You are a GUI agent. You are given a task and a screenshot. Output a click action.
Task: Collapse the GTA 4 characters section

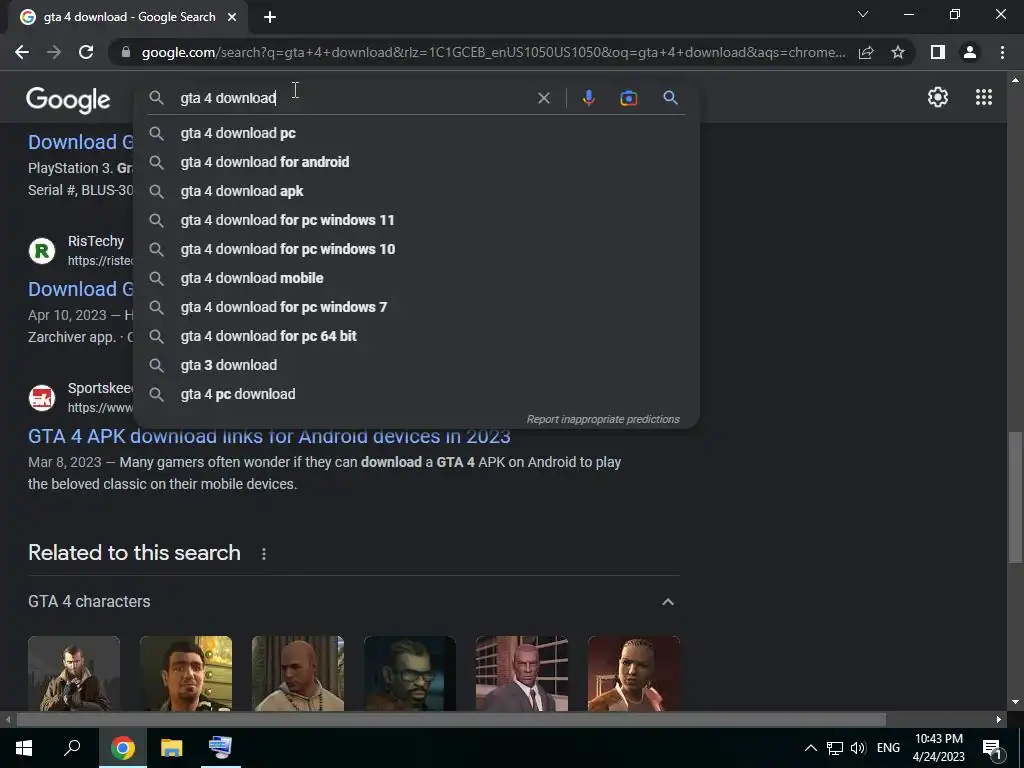pos(667,601)
